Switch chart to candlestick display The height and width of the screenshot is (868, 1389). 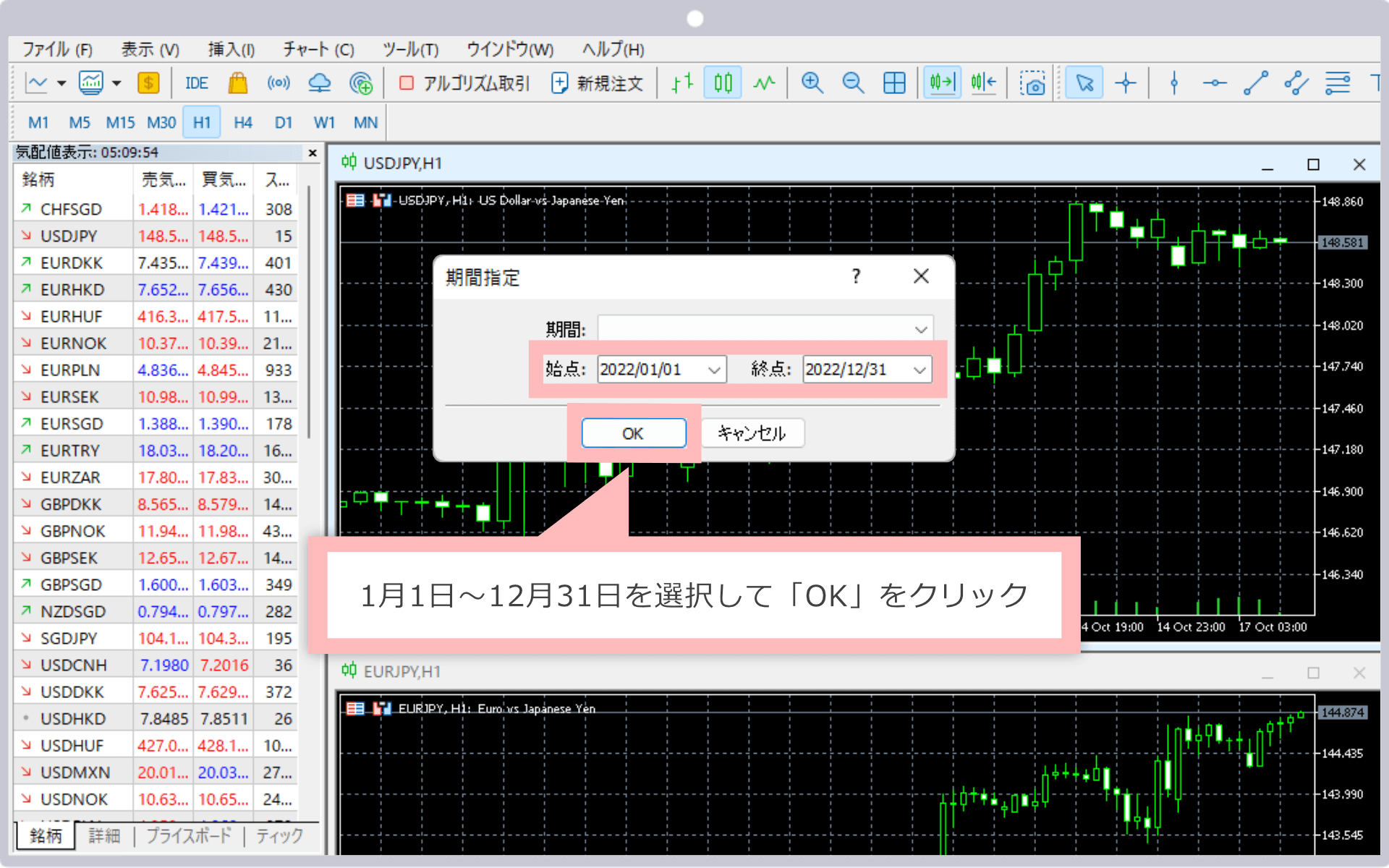click(x=721, y=82)
